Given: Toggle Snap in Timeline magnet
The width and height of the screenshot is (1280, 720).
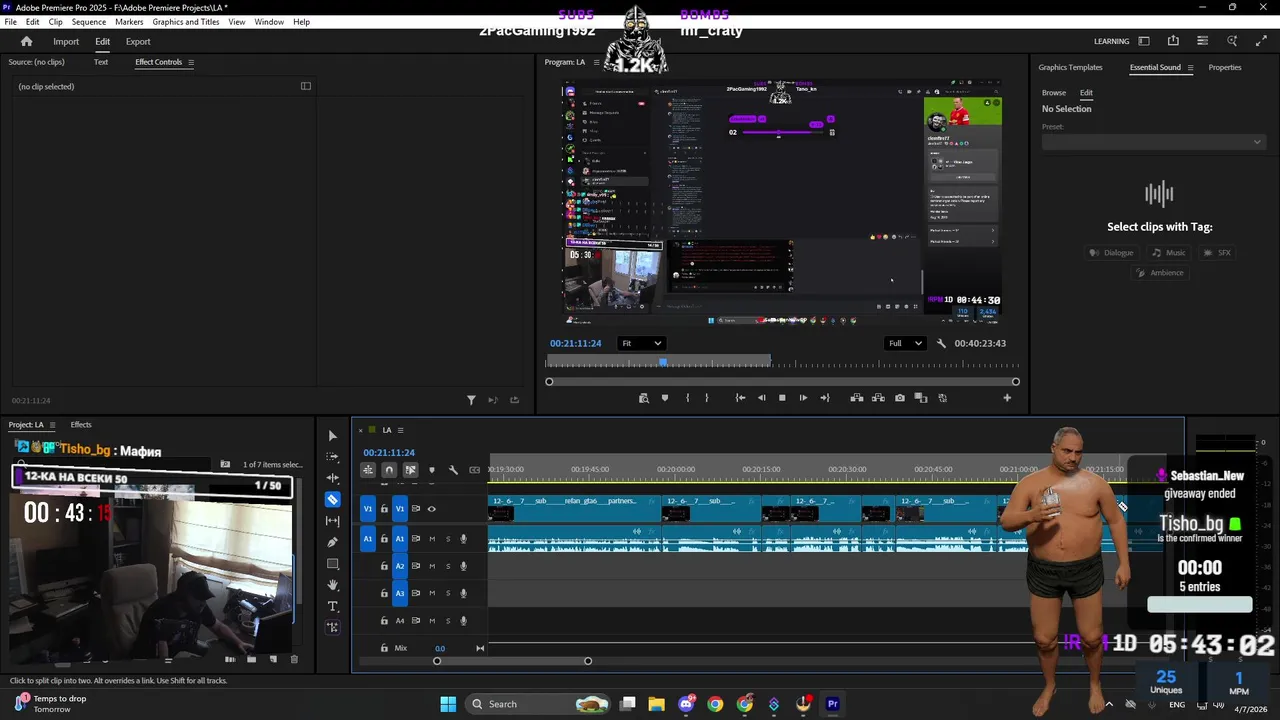Looking at the screenshot, I should [x=389, y=470].
